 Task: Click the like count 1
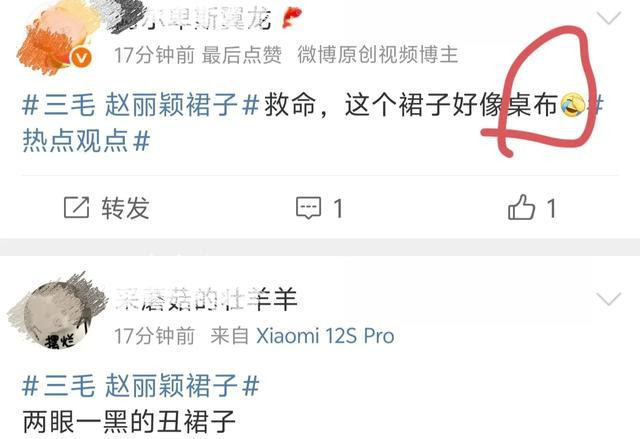coord(551,208)
